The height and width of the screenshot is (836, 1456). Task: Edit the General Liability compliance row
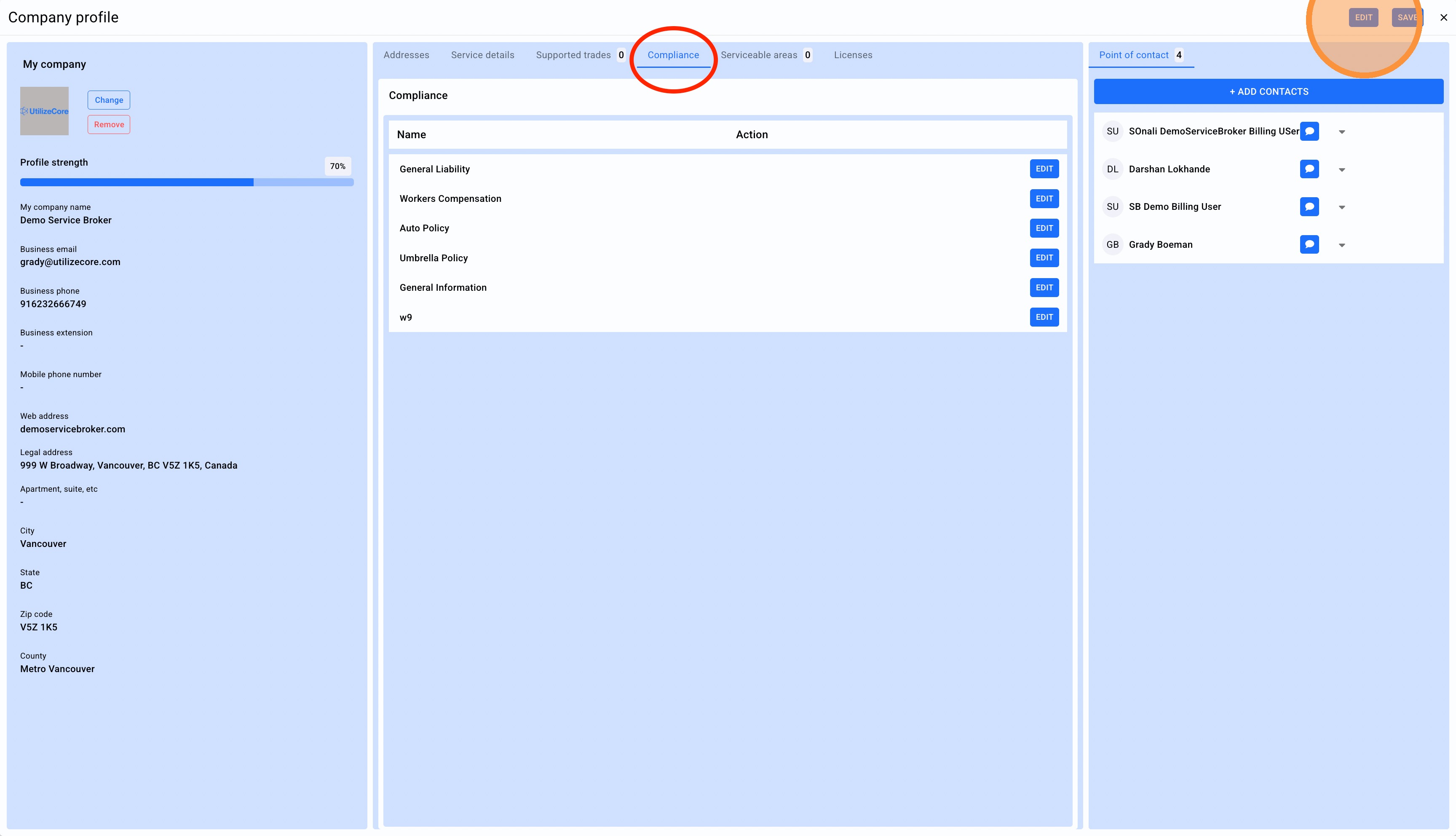point(1044,169)
